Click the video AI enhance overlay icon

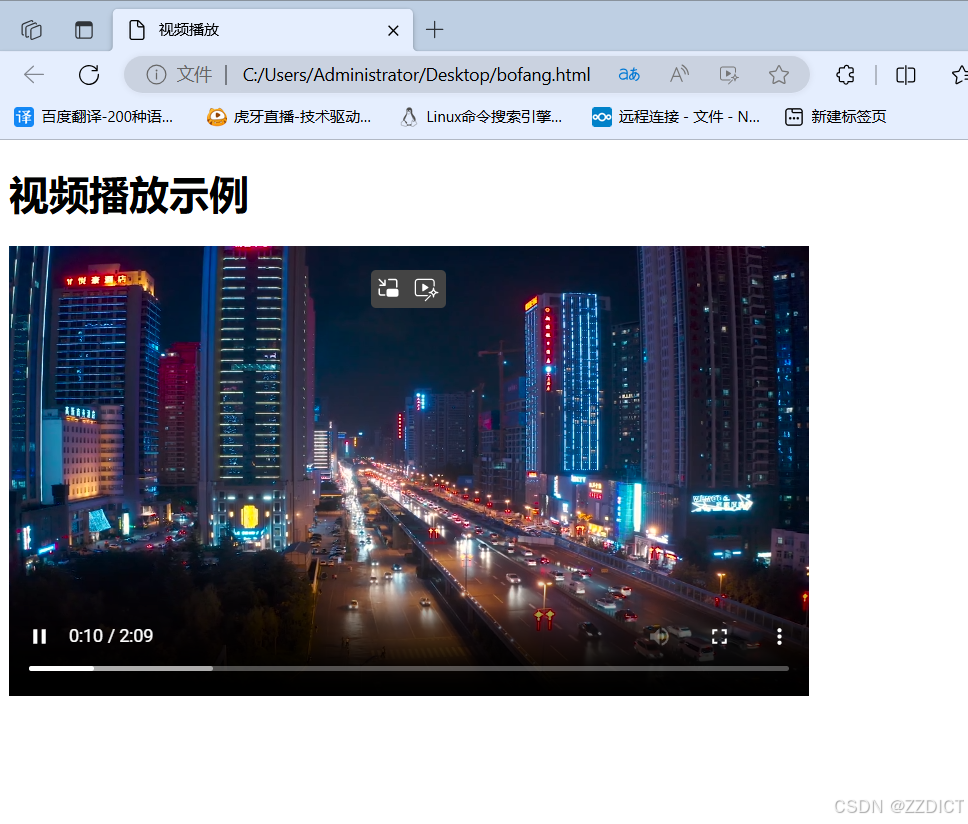[427, 288]
